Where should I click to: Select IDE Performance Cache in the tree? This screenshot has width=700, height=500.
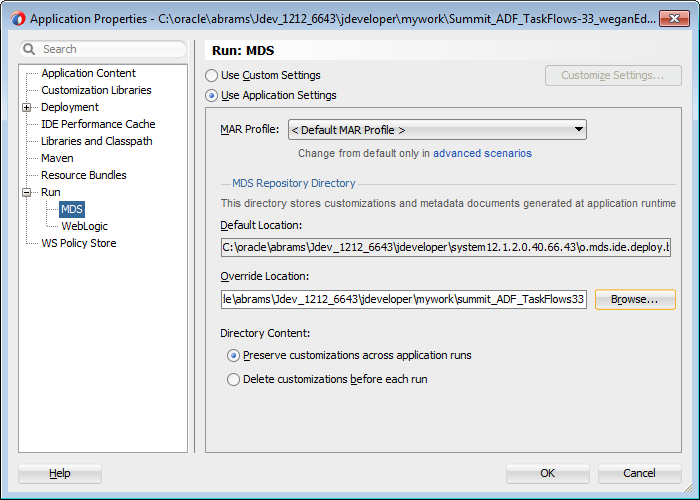98,124
